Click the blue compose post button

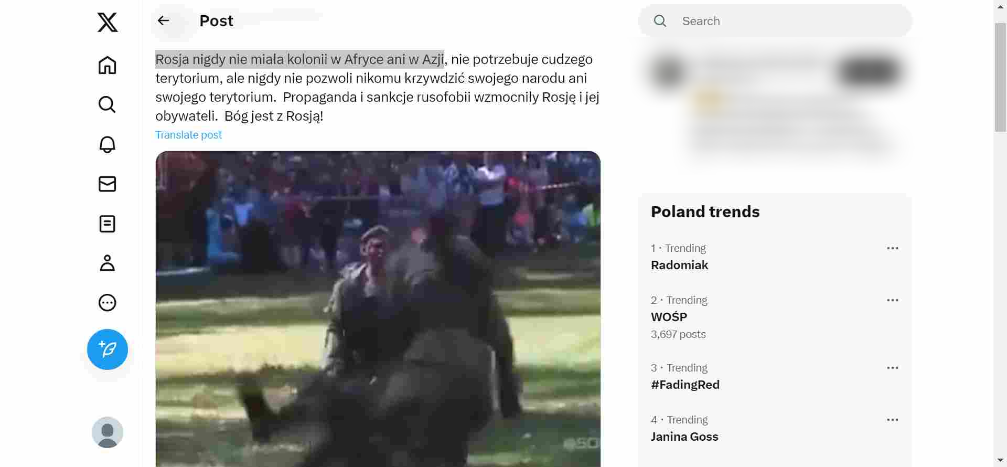[107, 349]
